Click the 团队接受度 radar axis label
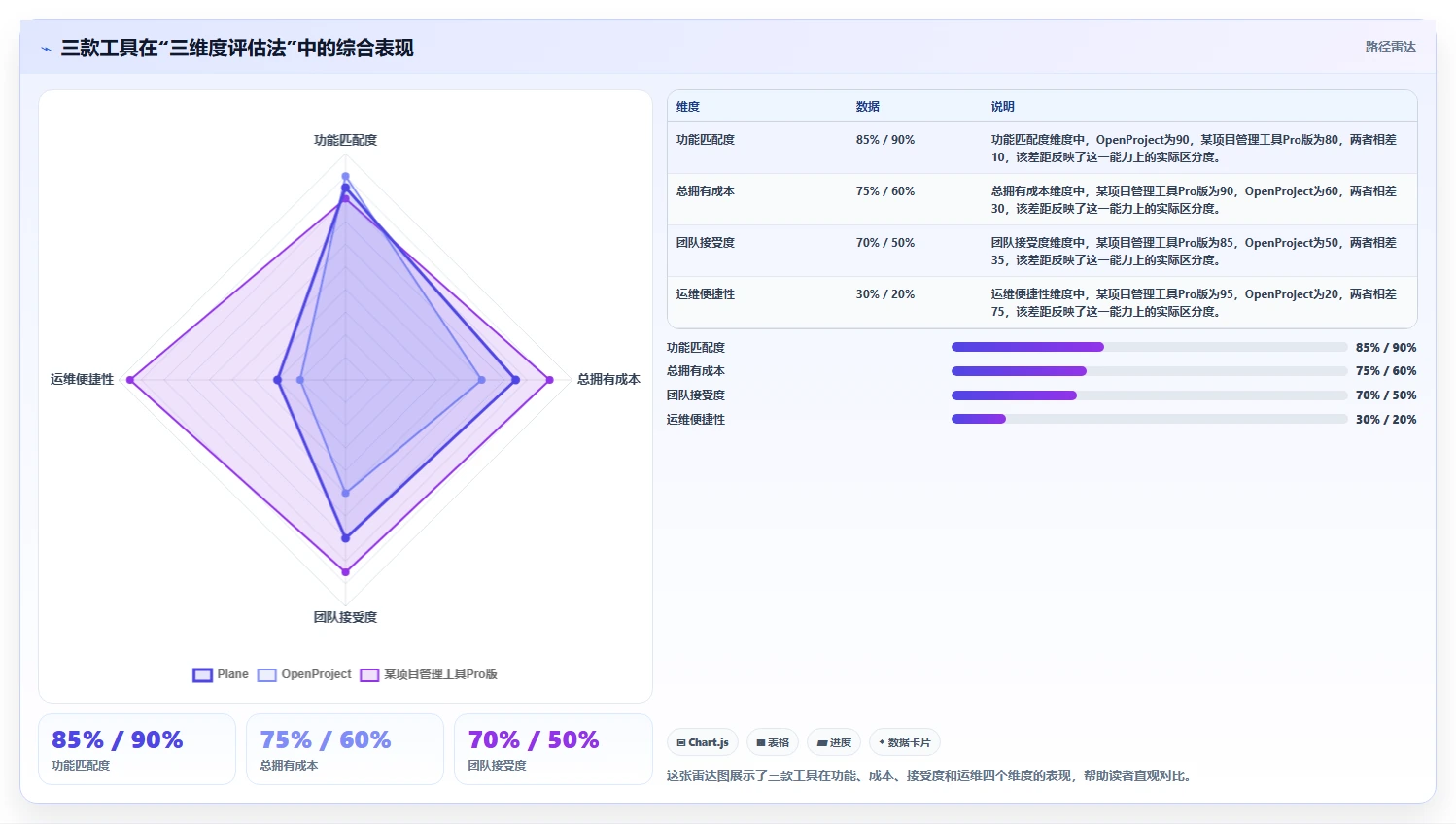This screenshot has height=824, width=1456. click(x=345, y=617)
